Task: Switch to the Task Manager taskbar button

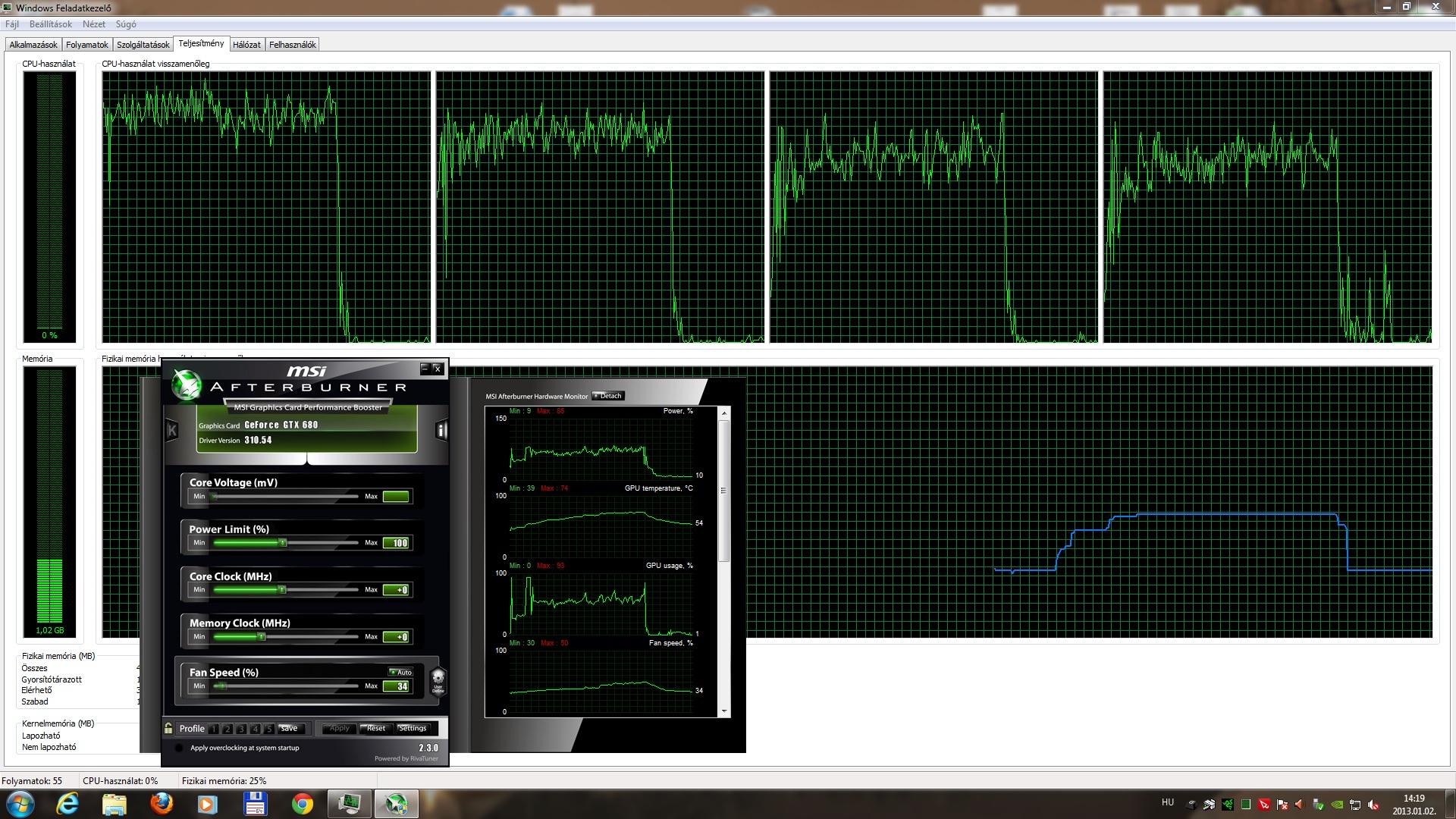Action: (x=350, y=803)
